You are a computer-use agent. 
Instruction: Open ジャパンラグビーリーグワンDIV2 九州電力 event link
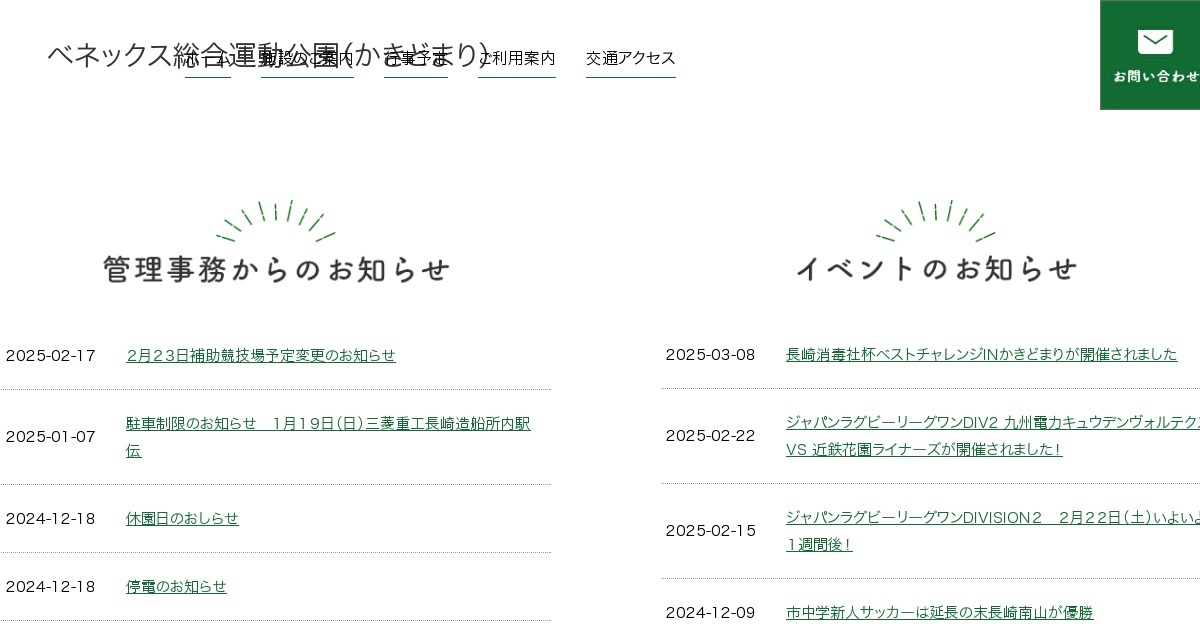[991, 423]
